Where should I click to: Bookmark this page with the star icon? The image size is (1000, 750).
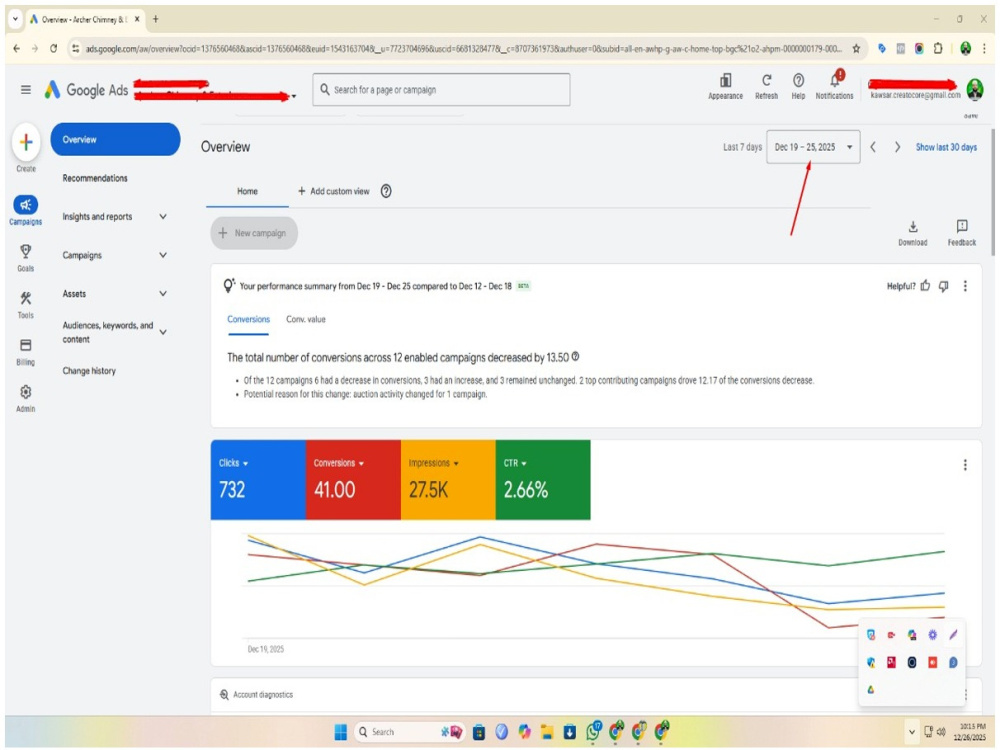(856, 48)
